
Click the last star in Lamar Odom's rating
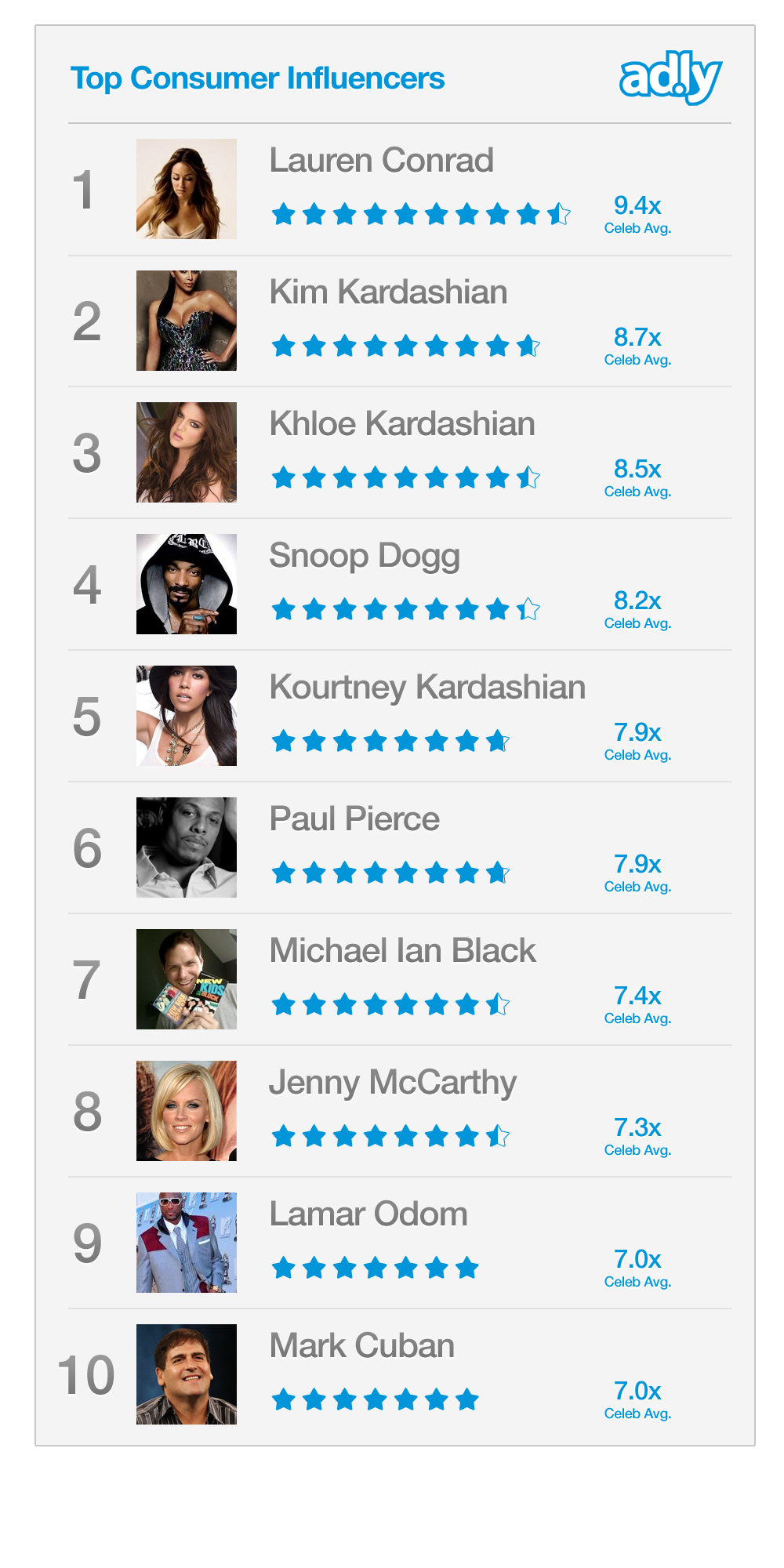[x=467, y=1267]
